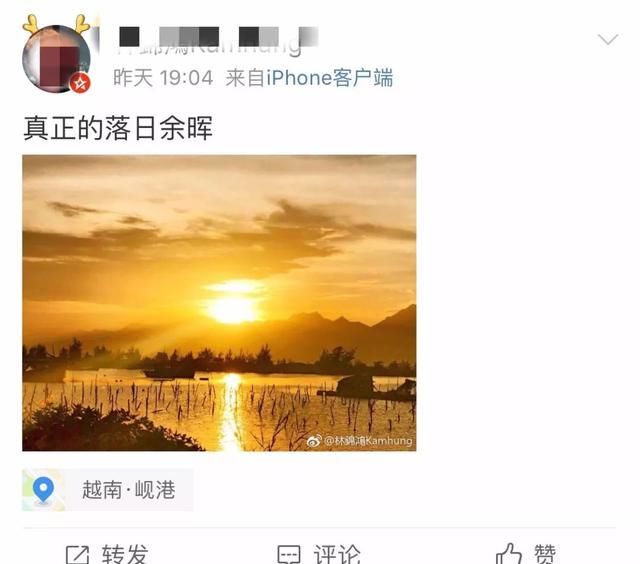This screenshot has height=564, width=640.
Task: Select the 转发 label
Action: (x=125, y=554)
